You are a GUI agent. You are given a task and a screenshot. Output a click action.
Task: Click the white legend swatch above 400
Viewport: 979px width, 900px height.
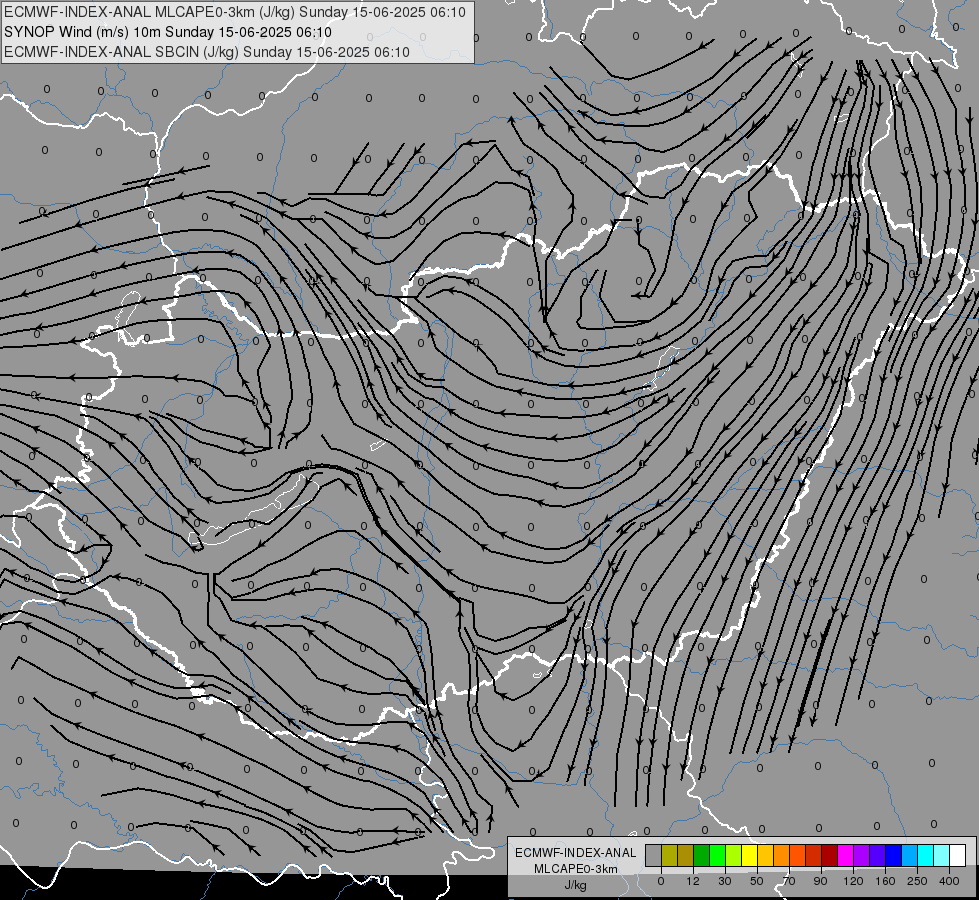click(x=958, y=855)
